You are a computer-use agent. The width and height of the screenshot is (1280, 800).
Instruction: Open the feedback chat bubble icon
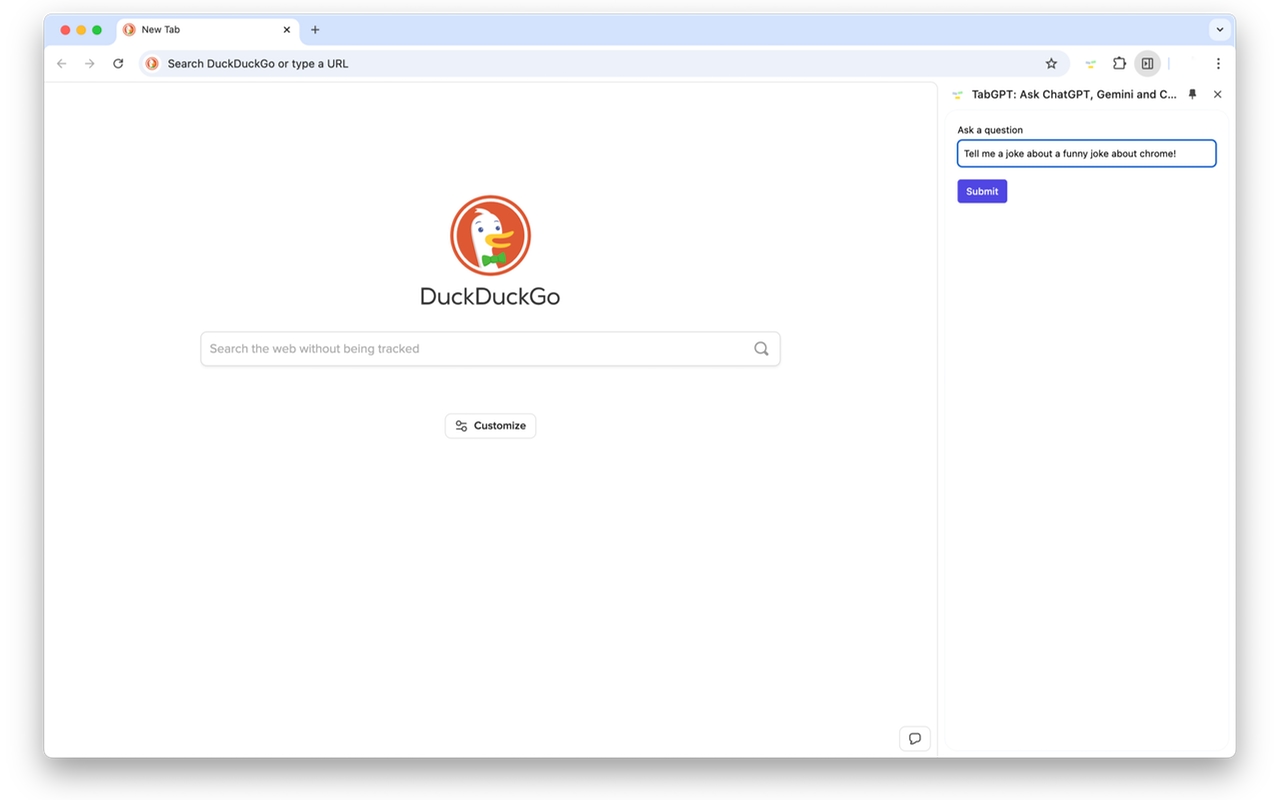pyautogui.click(x=915, y=739)
